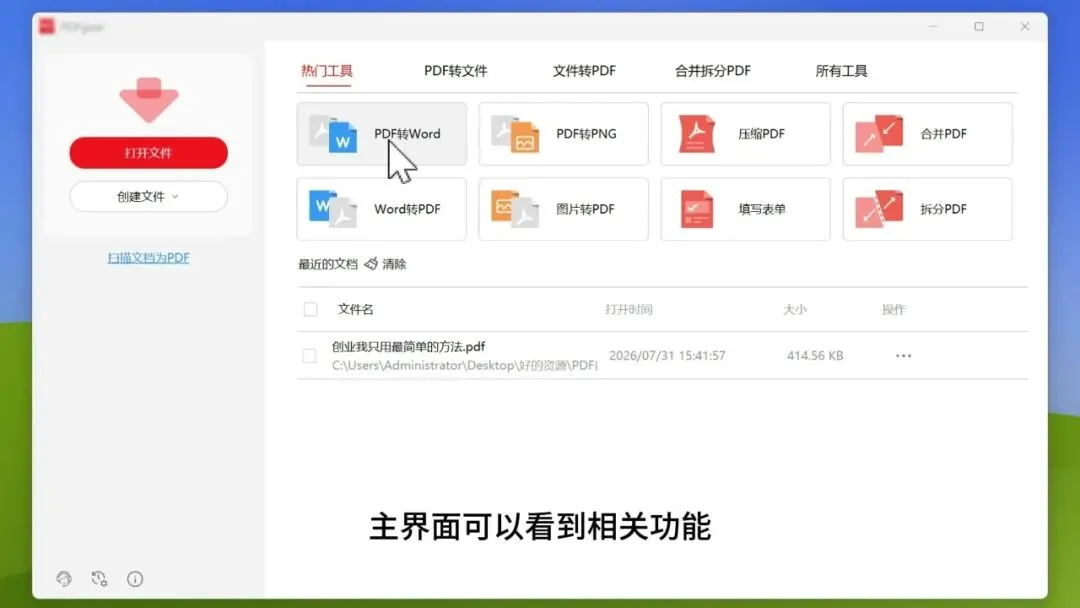Click the broom icon beside 清除

(x=371, y=264)
